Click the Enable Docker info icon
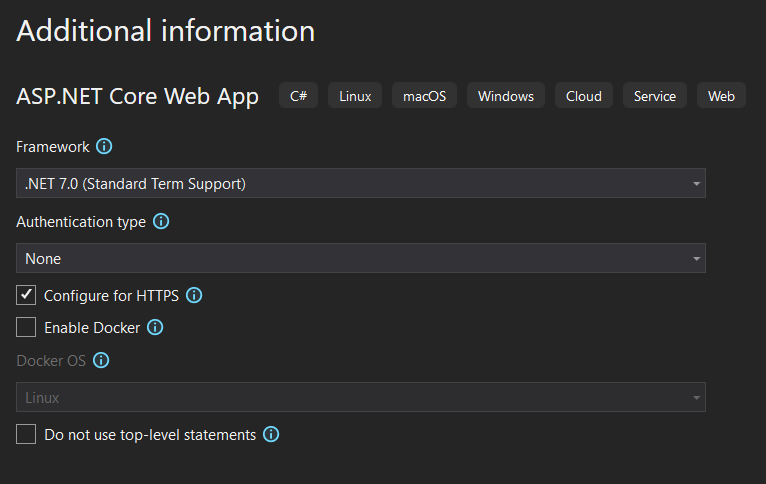Screen dimensions: 766x484 155,327
